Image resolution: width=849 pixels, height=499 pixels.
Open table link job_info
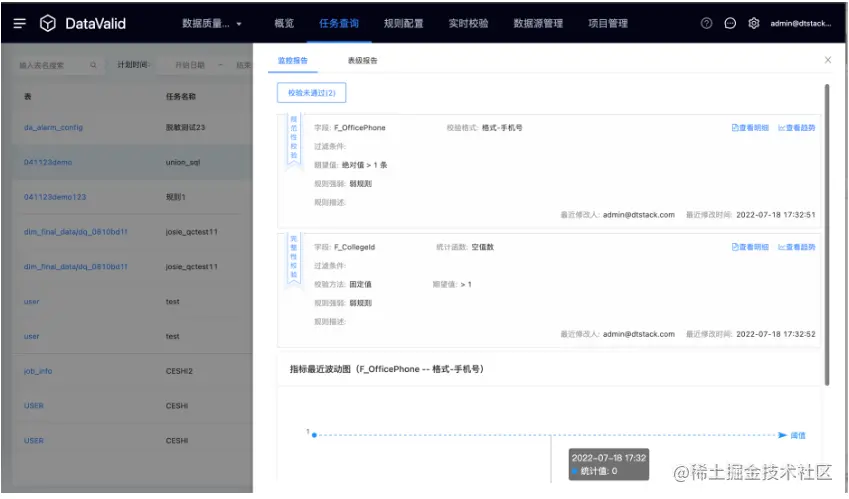tap(38, 371)
